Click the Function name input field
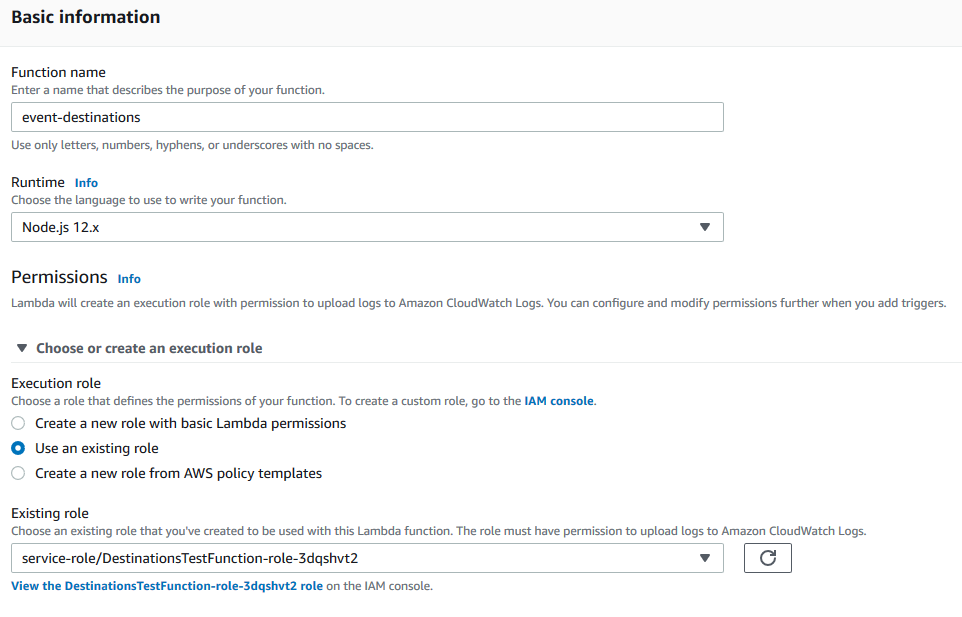Screen dimensions: 962x617 tap(366, 117)
